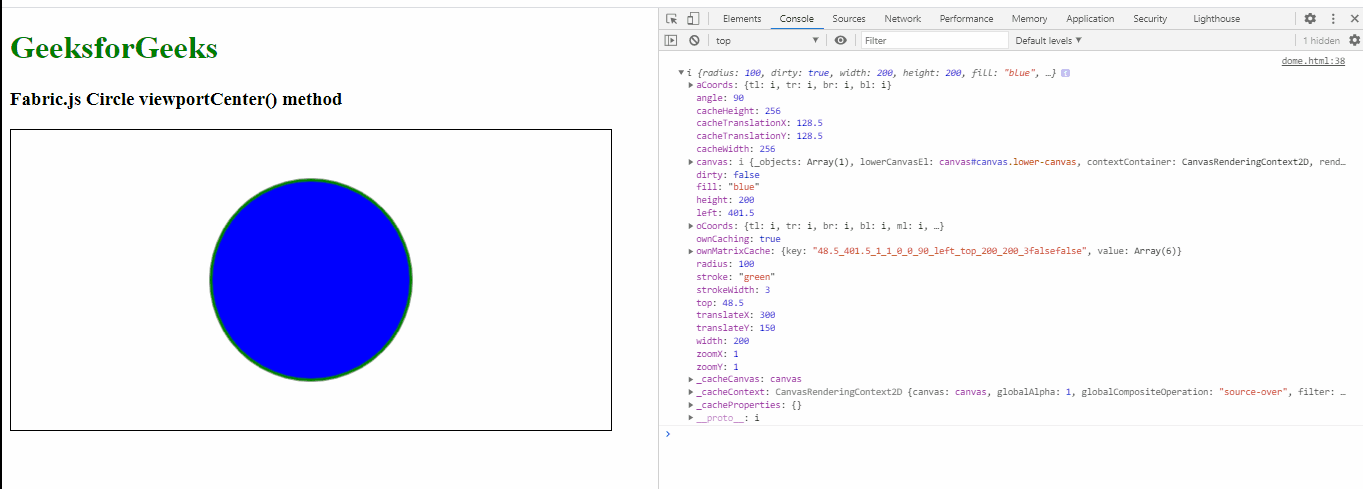Select the cacheWidth: 256 row
The height and width of the screenshot is (489, 1363).
(x=736, y=149)
